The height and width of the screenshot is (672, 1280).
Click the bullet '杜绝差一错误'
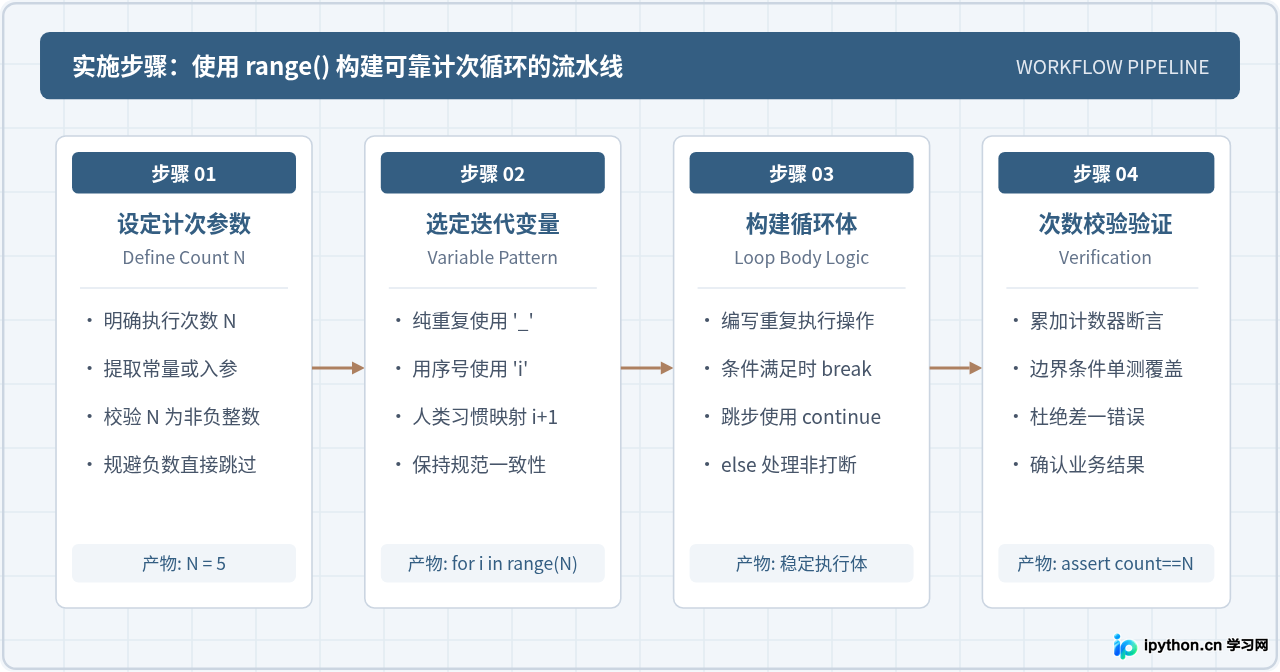tap(1087, 417)
